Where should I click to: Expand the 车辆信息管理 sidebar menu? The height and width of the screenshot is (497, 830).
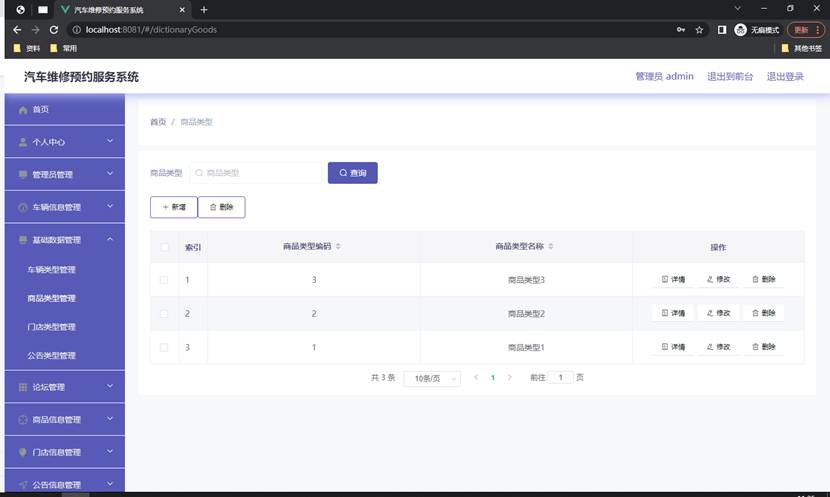pyautogui.click(x=65, y=207)
